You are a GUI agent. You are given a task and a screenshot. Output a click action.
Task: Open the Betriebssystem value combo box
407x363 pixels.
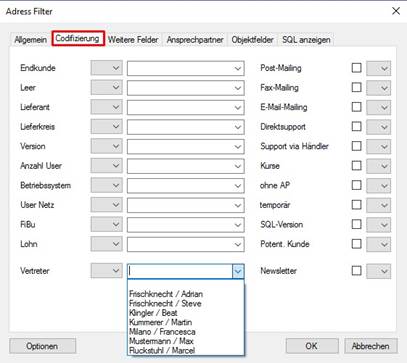coord(186,186)
